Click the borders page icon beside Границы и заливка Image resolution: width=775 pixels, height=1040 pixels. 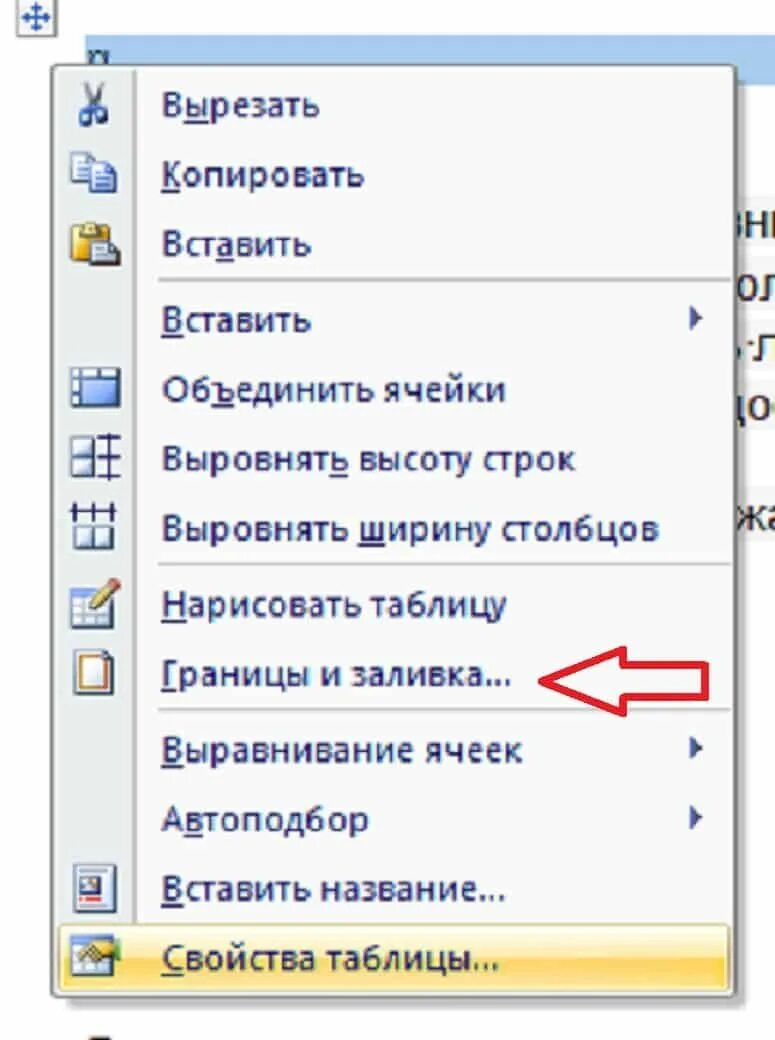[94, 673]
